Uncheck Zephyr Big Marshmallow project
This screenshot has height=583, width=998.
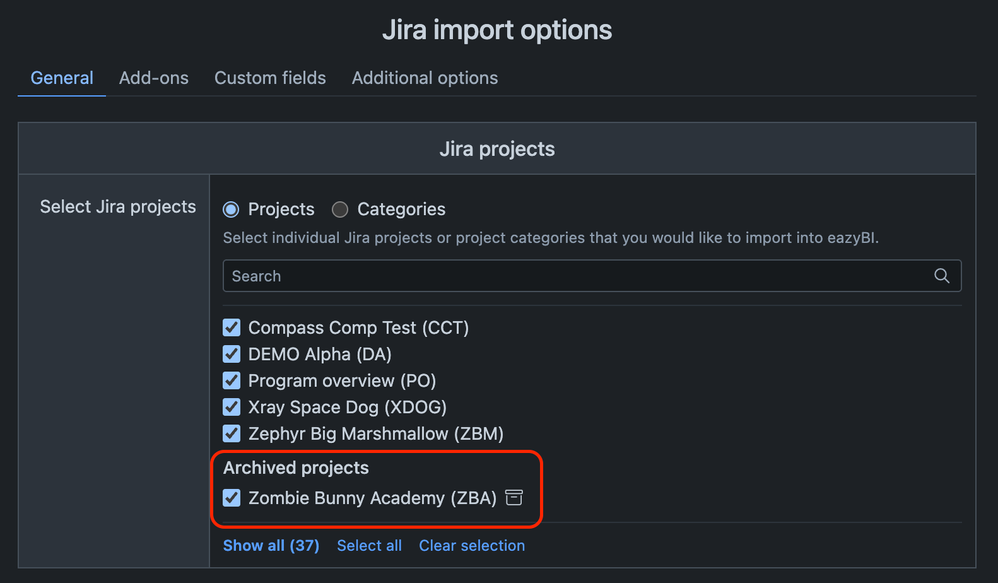pyautogui.click(x=231, y=433)
